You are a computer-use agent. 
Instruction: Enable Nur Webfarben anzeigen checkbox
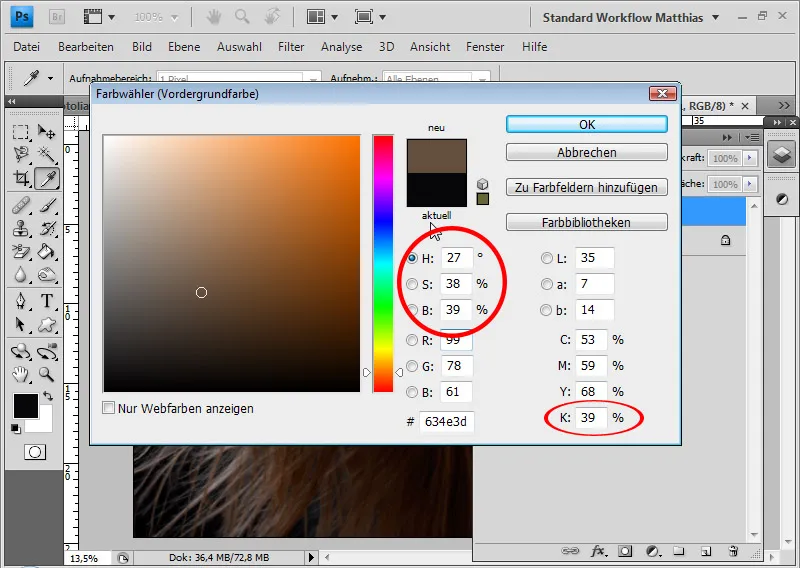[x=108, y=408]
